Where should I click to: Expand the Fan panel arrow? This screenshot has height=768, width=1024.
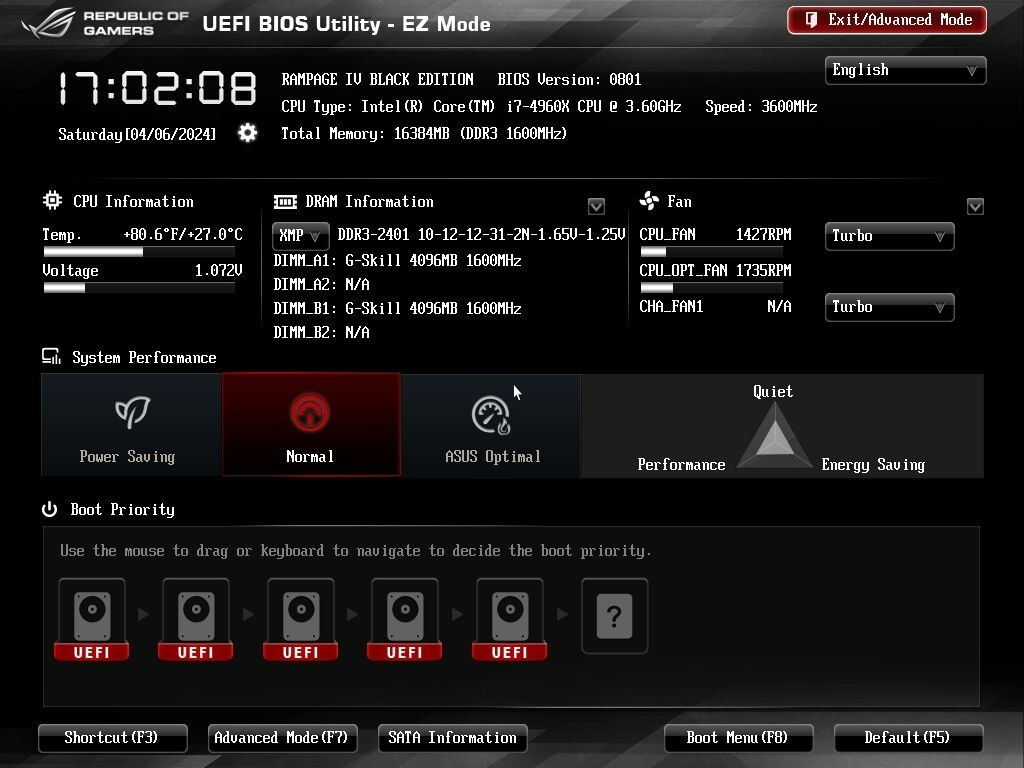975,206
